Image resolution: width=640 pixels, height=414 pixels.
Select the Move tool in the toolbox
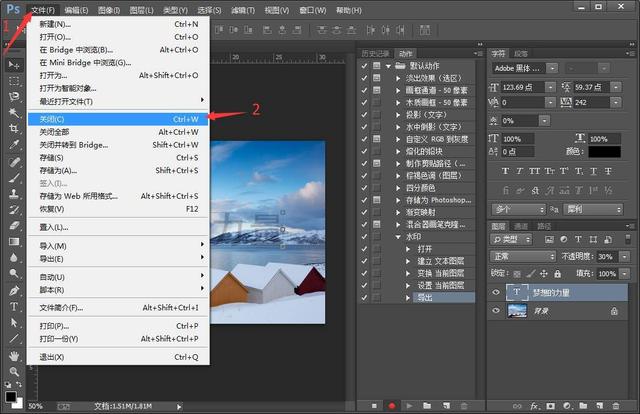coord(14,65)
